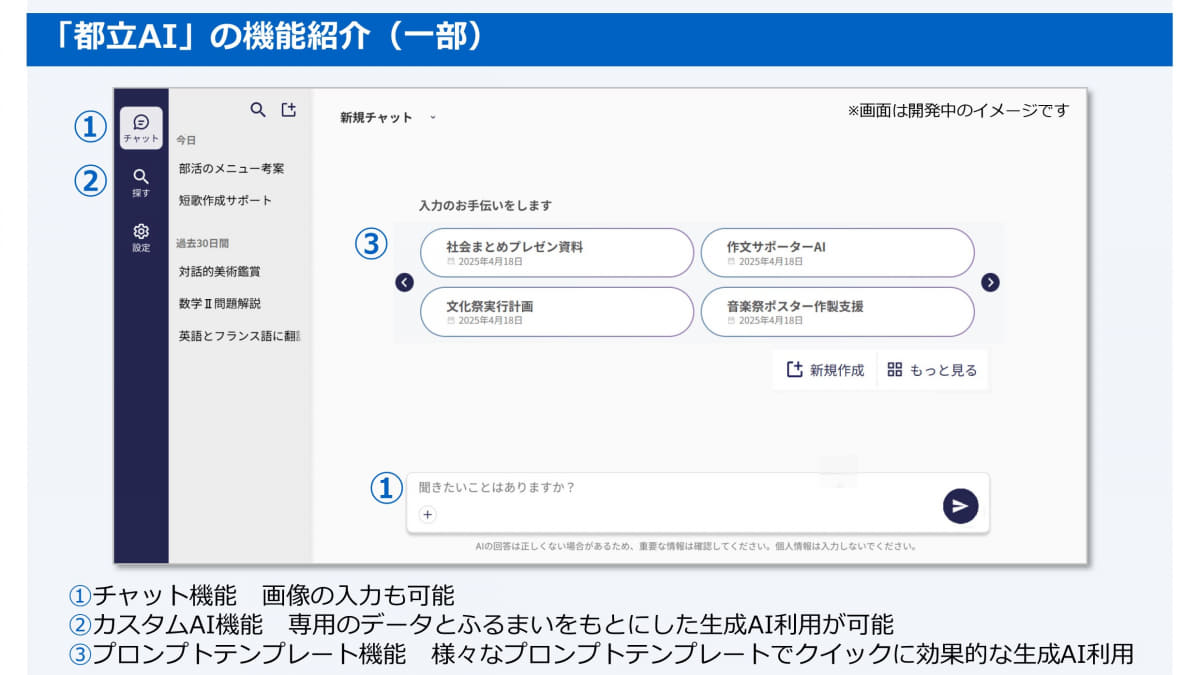The image size is (1200, 675).
Task: Click the send arrow button
Action: pos(960,506)
